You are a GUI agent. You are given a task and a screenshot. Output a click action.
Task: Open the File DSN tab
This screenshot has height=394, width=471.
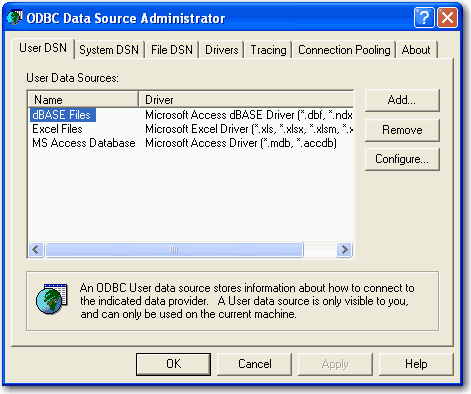click(172, 50)
